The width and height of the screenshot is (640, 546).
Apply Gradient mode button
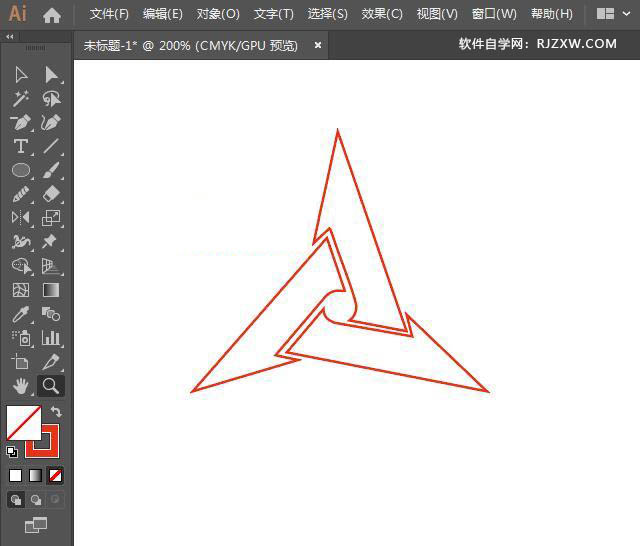[36, 475]
